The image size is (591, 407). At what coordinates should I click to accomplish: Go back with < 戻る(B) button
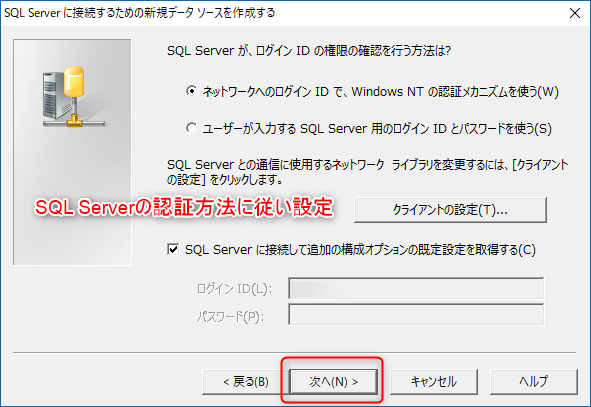pos(245,381)
